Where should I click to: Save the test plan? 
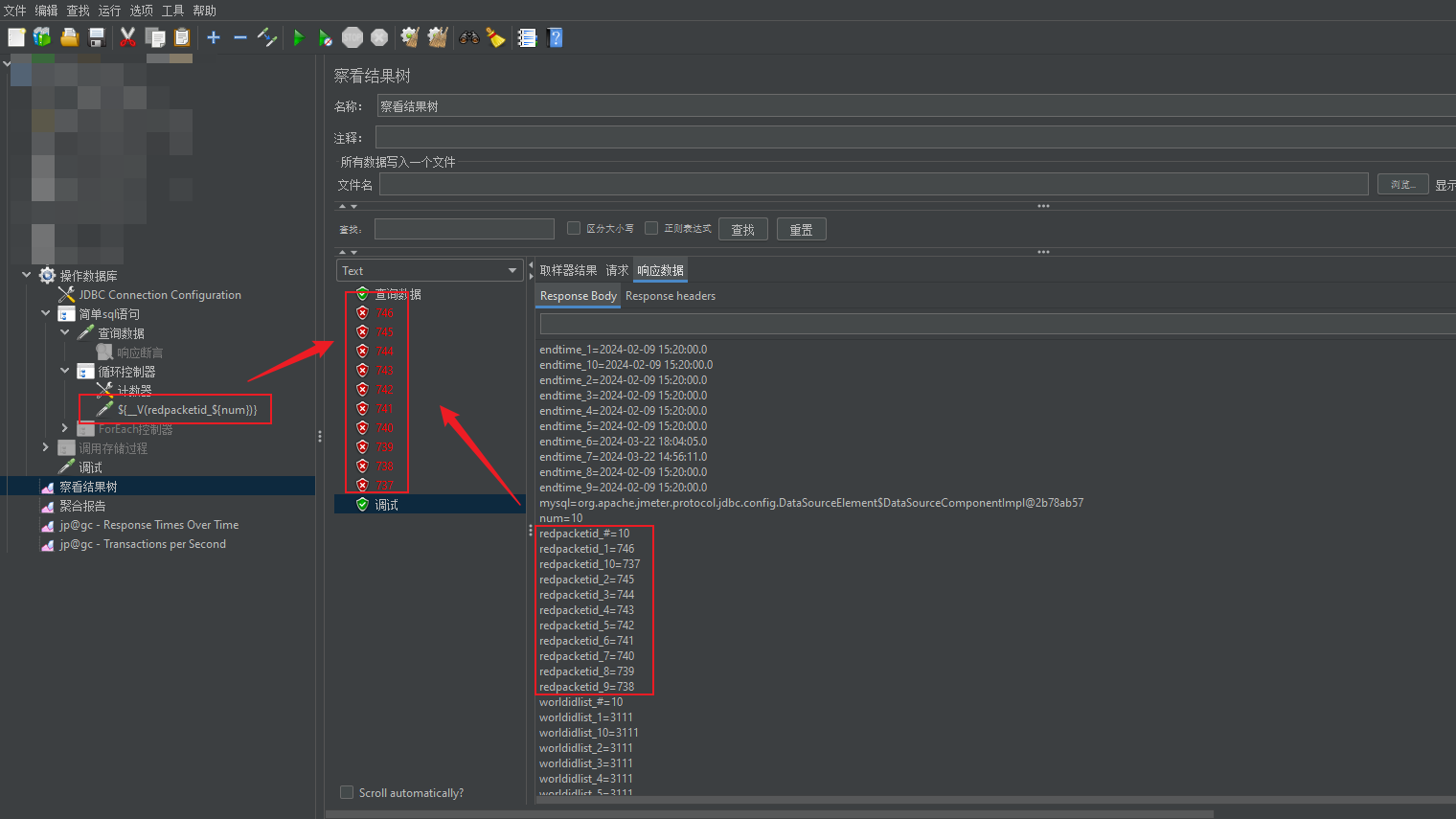pyautogui.click(x=97, y=37)
